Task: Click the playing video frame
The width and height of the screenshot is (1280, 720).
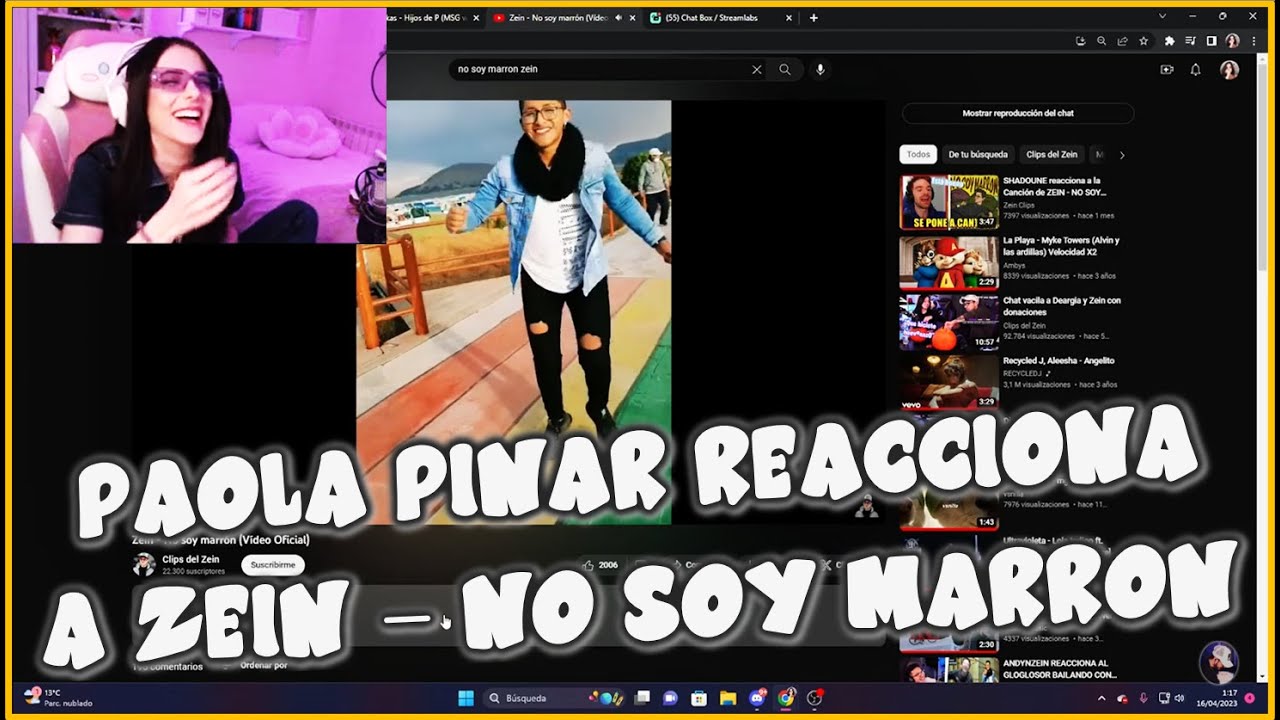Action: (513, 312)
